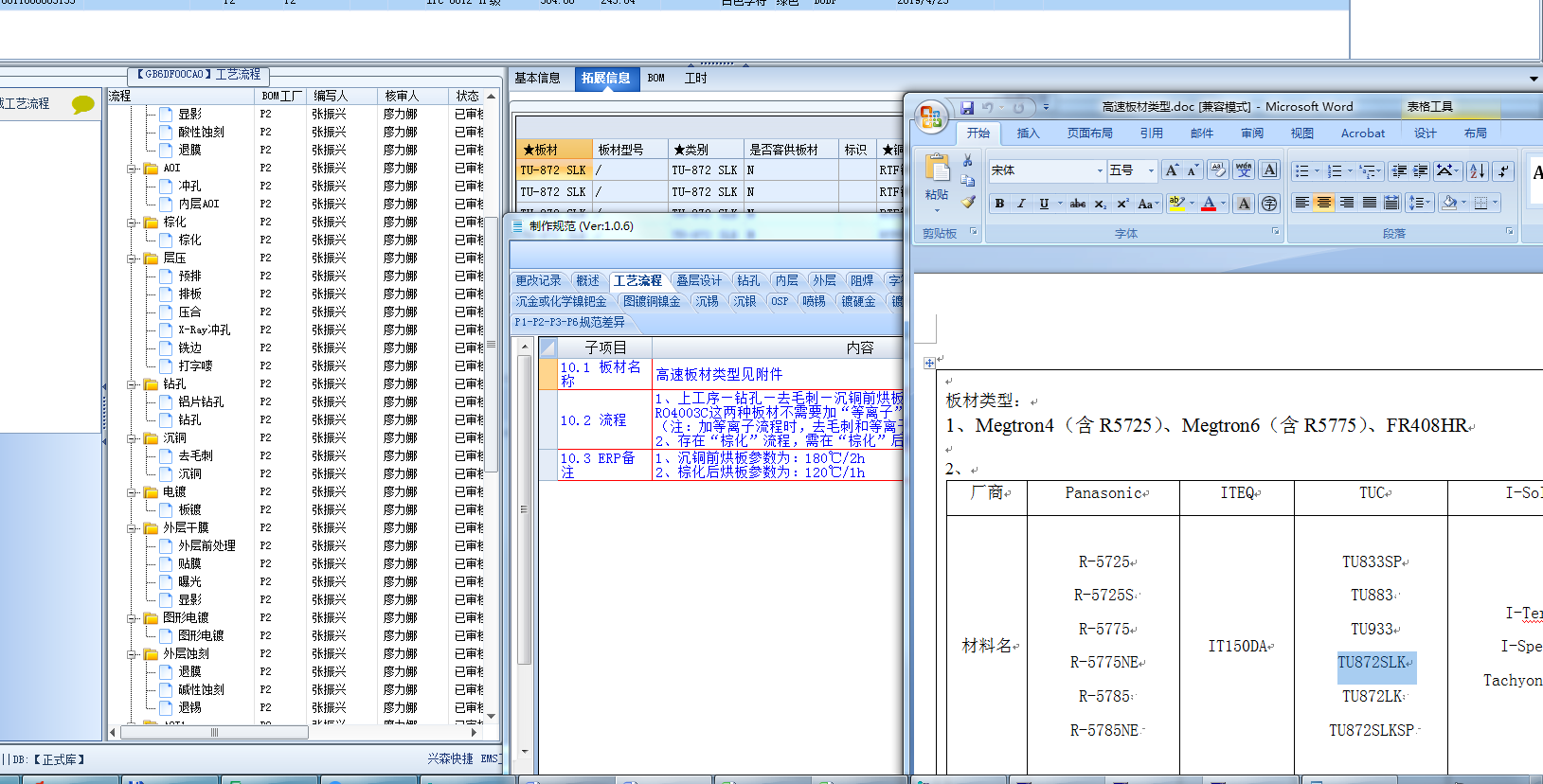Apply distributed alignment in Word

pos(1391,203)
